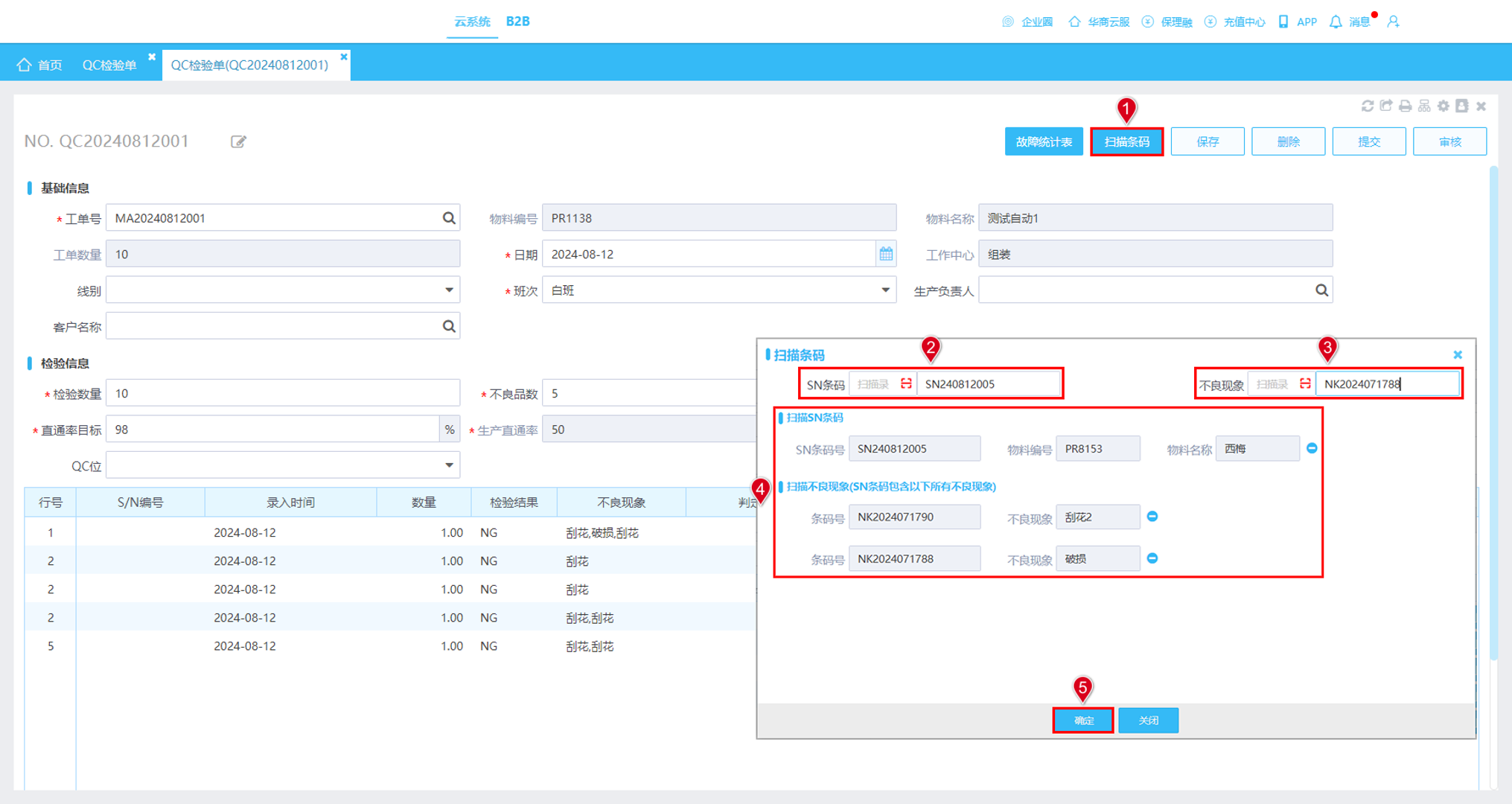Screen dimensions: 1512x804
Task: Switch to the QC检验单 tab
Action: 109,65
